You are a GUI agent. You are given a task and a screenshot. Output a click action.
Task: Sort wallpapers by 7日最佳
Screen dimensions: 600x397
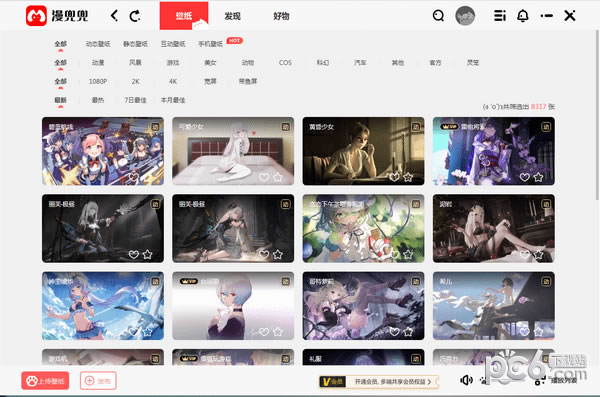[x=135, y=100]
